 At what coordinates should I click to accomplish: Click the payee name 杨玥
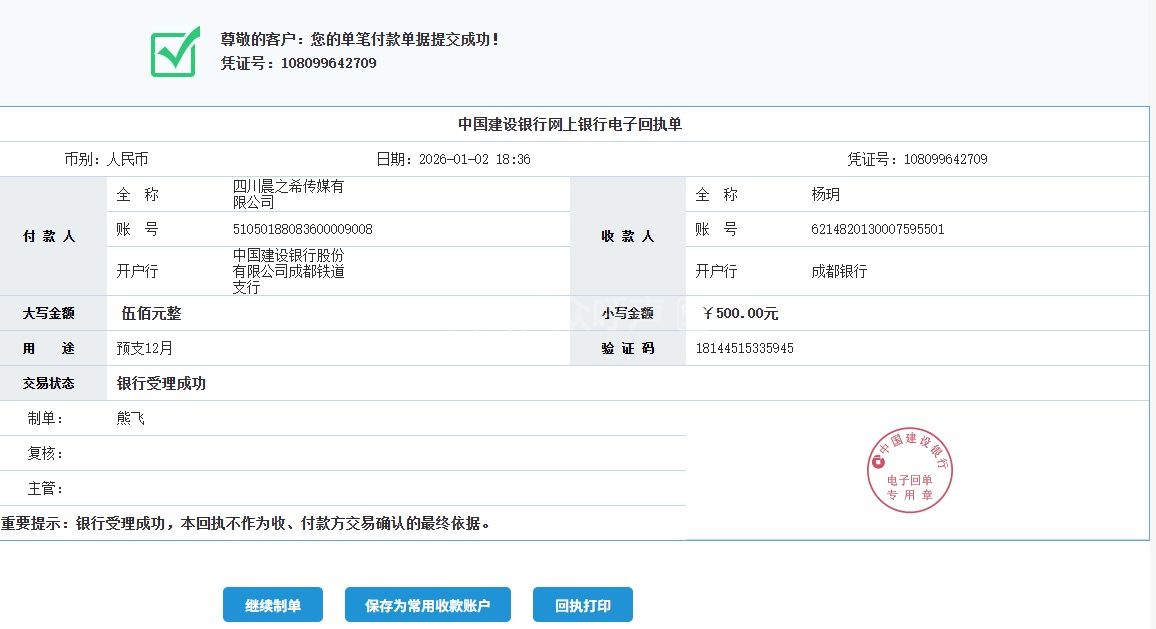[x=825, y=194]
